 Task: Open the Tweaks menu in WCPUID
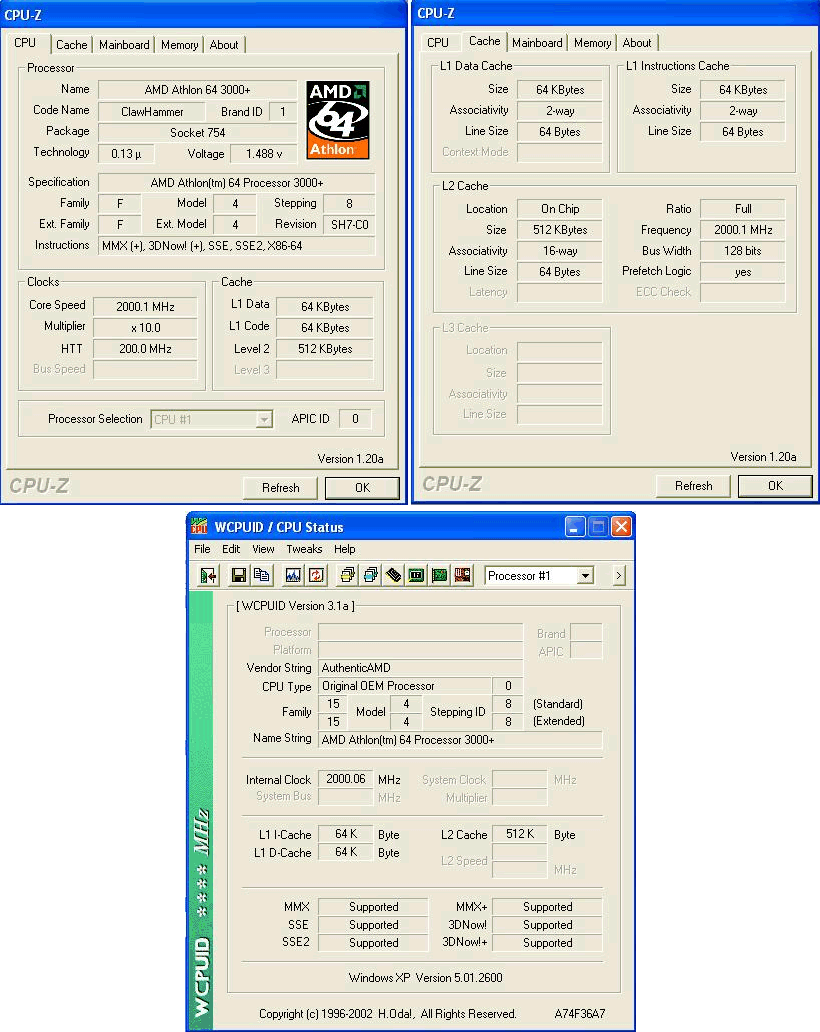(x=304, y=549)
